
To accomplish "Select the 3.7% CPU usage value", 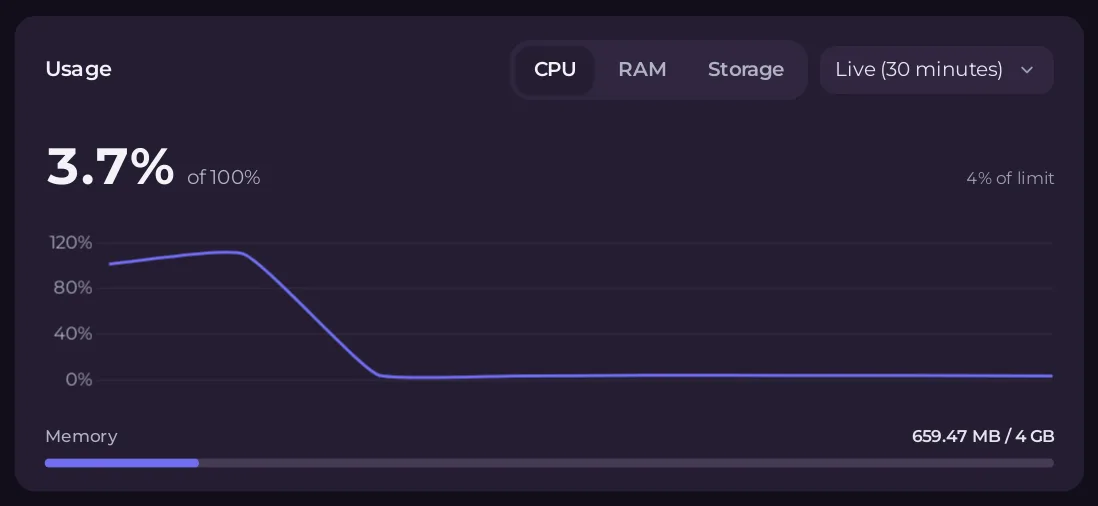I will pos(110,167).
